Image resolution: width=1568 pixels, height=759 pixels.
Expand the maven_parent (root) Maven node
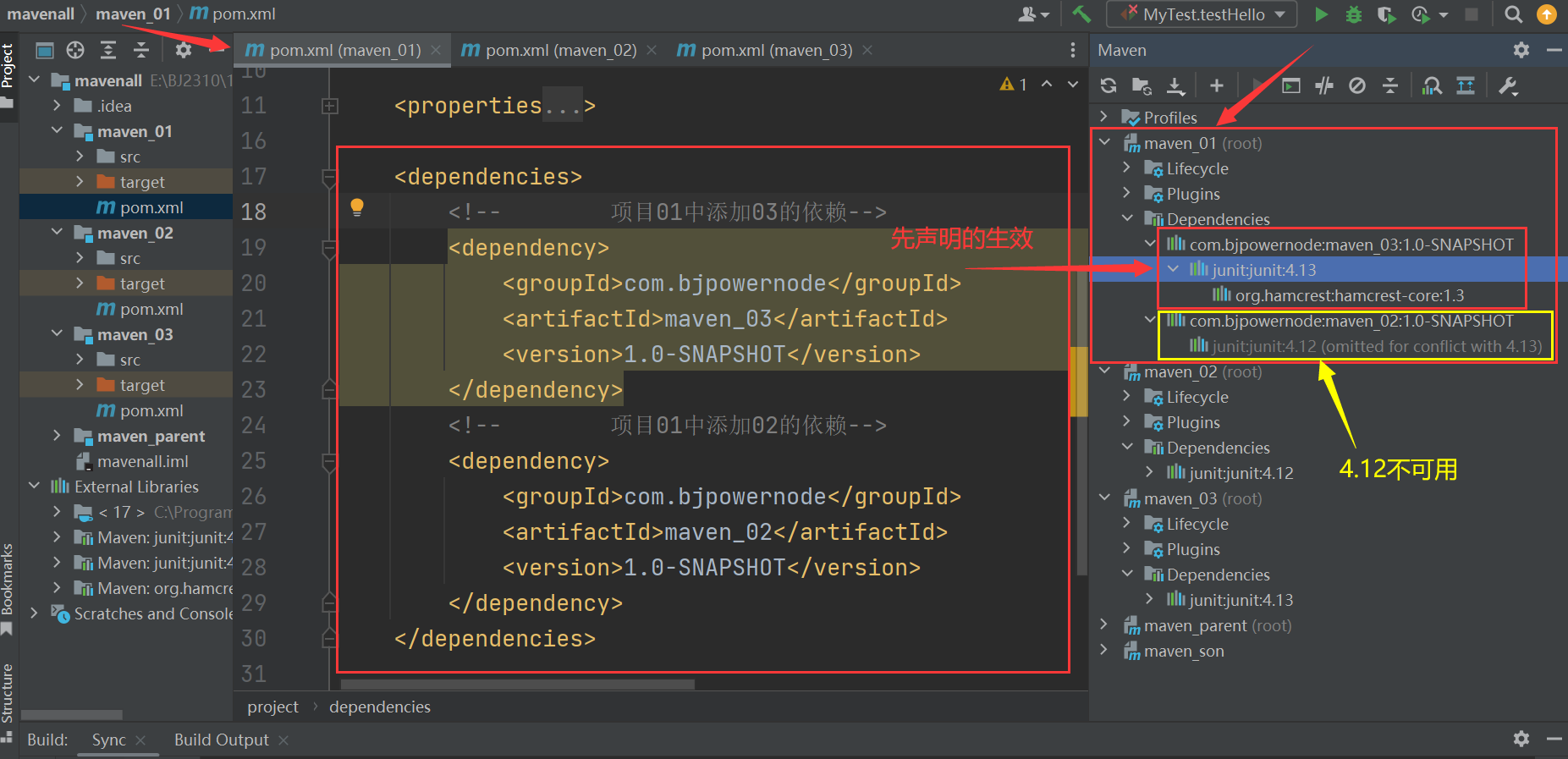[x=1103, y=624]
